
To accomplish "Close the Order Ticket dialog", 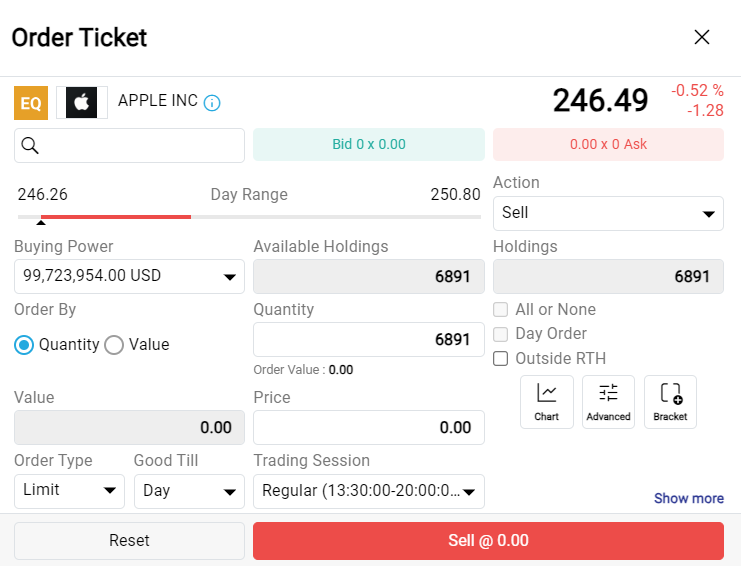I will (702, 38).
